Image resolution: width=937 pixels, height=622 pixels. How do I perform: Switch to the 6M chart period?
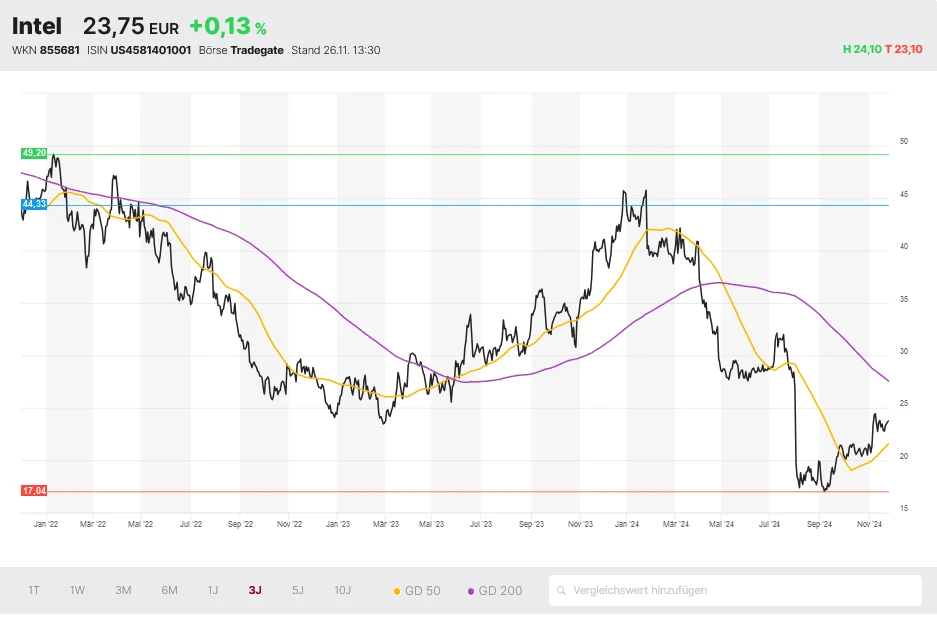pos(169,590)
